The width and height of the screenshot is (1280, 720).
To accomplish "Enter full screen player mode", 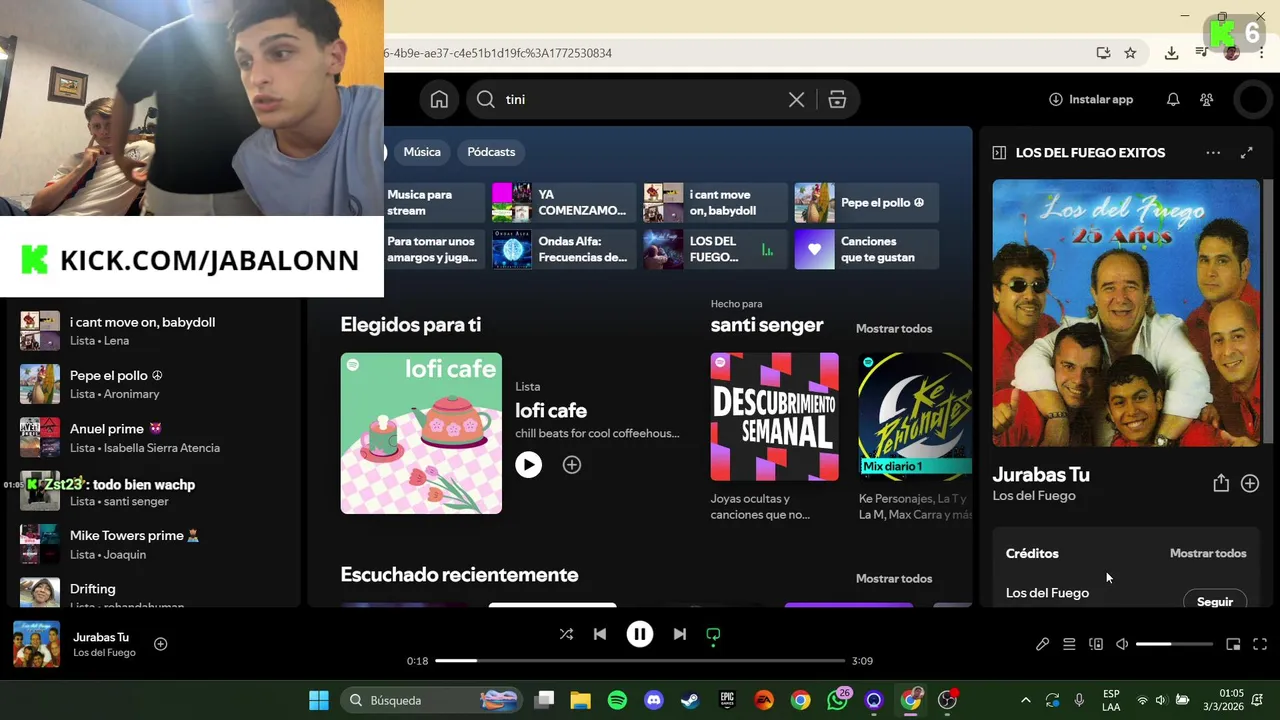I will 1260,645.
